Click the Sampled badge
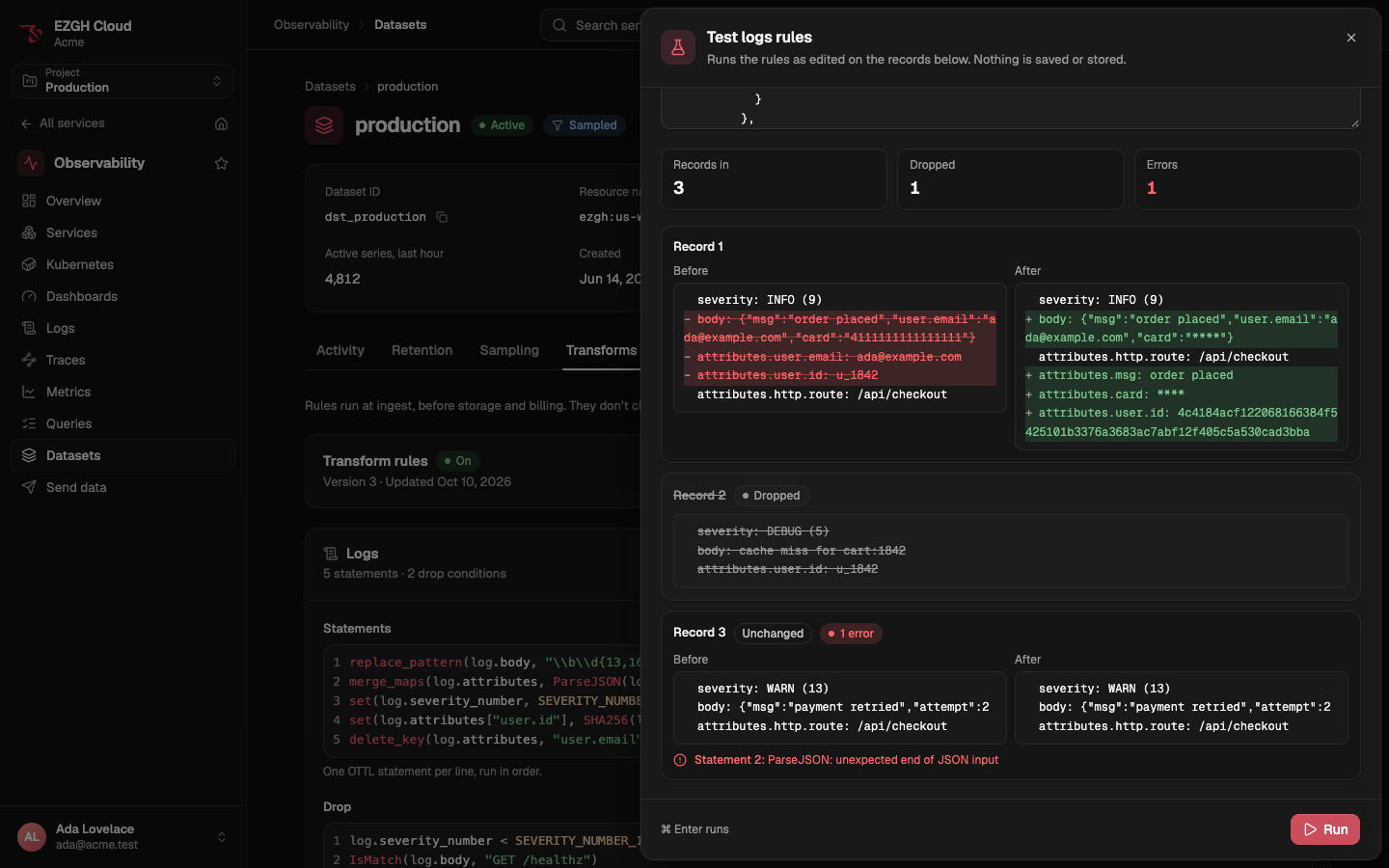Screen dimensions: 1389x868 click(x=585, y=125)
